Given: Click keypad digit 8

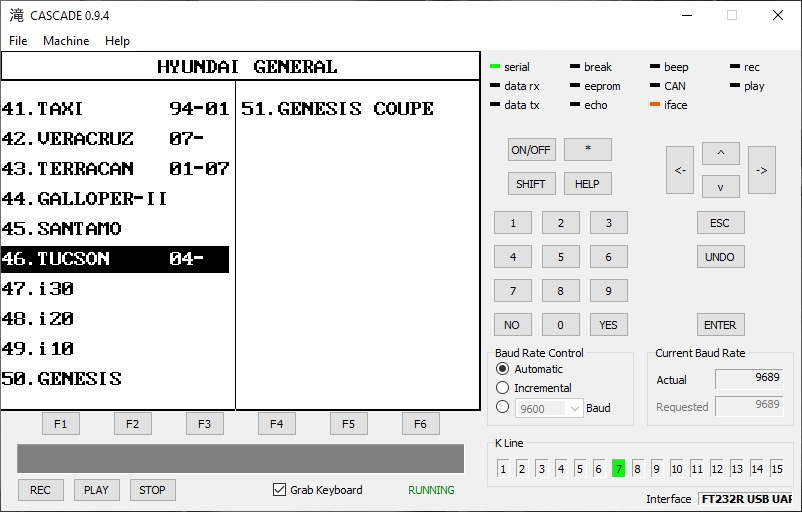Looking at the screenshot, I should (x=561, y=291).
